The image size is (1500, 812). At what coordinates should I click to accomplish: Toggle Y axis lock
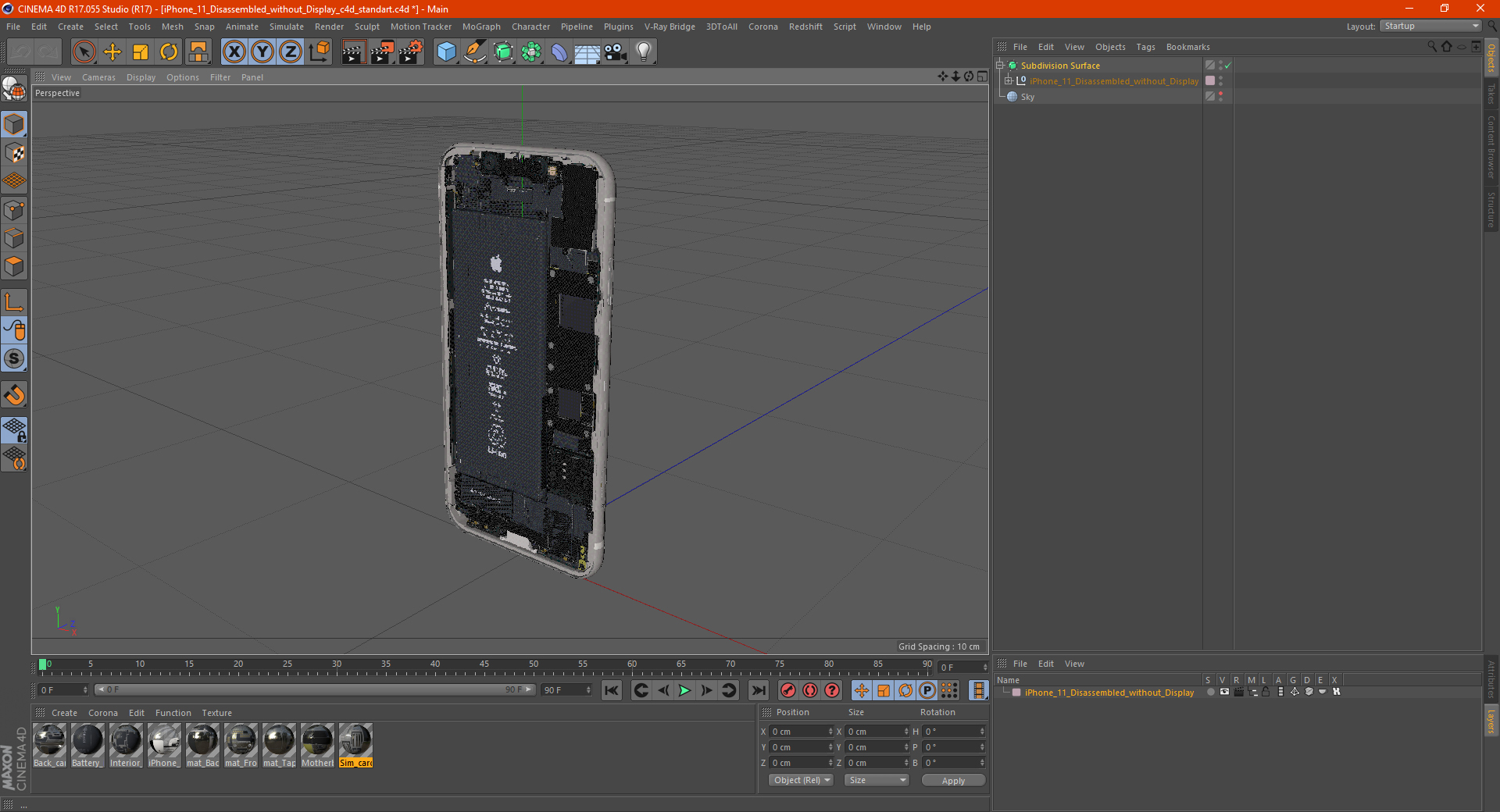pos(262,52)
